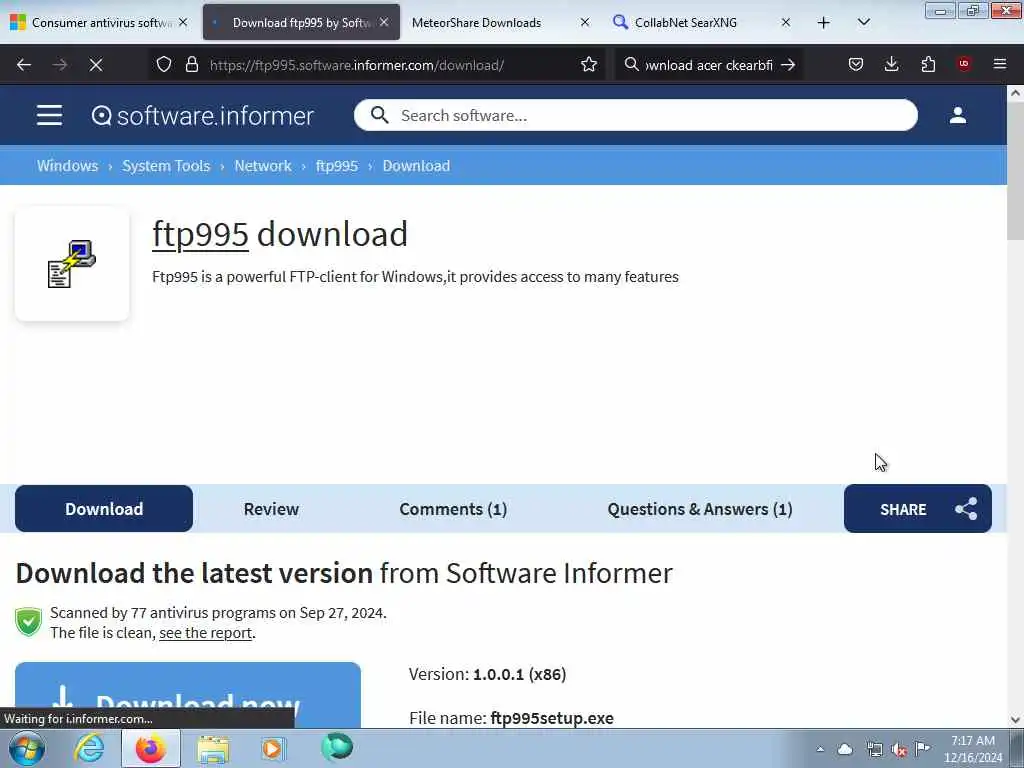Open ftp995 breadcrumb link
Viewport: 1024px width, 768px height.
click(336, 166)
